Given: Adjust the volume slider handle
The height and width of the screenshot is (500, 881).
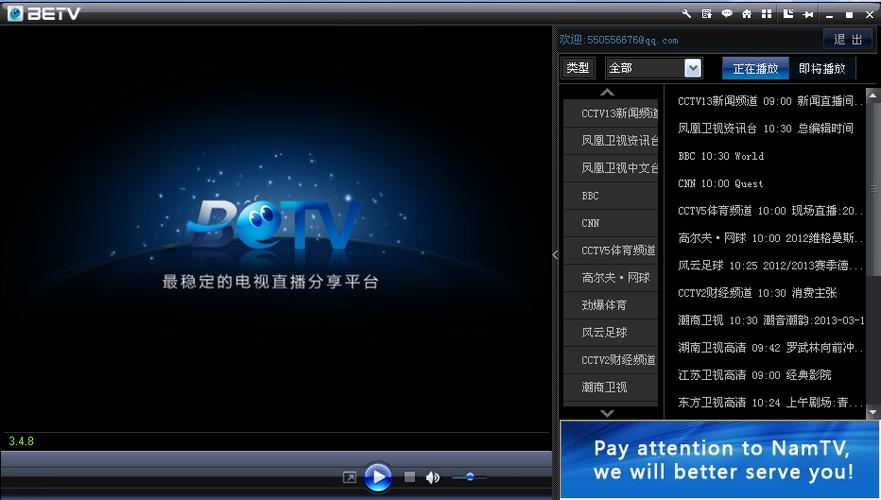Looking at the screenshot, I should (x=470, y=477).
